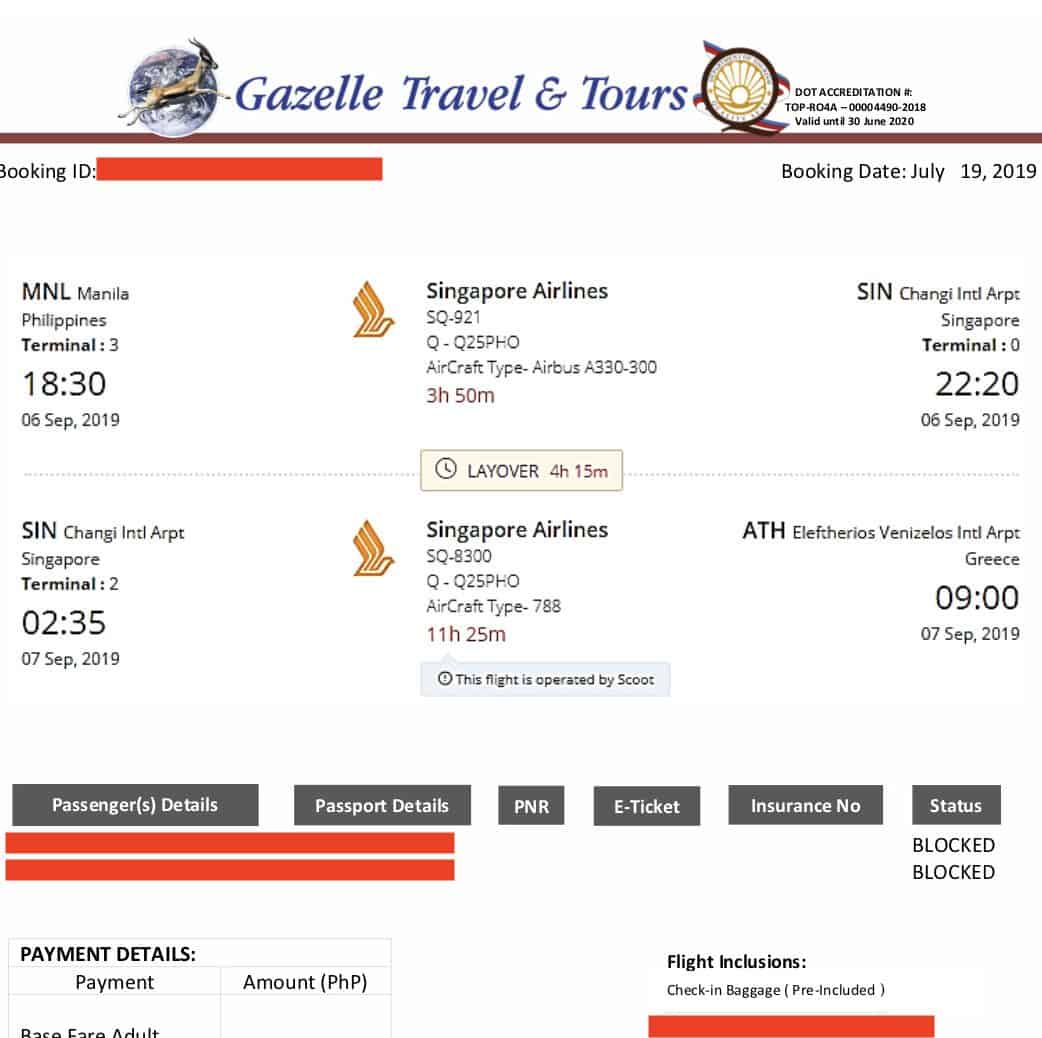
Task: Click the first Singapore Airlines logo
Action: (x=372, y=310)
